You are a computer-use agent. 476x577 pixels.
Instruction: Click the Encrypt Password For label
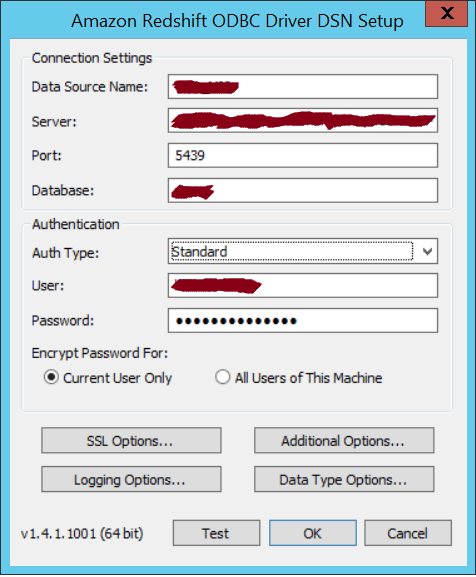coord(100,353)
